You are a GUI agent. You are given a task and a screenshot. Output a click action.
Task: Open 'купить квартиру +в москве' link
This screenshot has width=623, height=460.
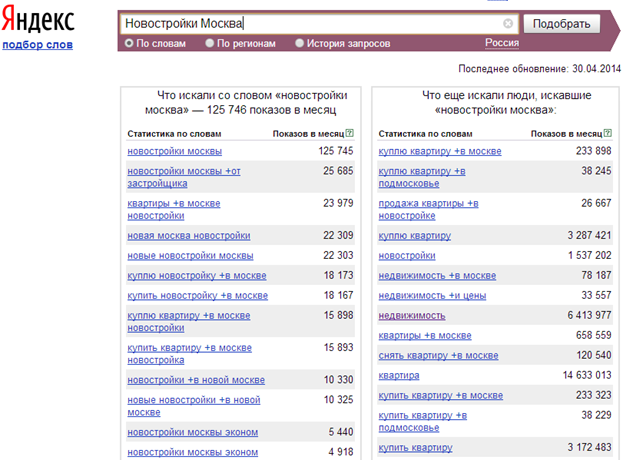(441, 396)
